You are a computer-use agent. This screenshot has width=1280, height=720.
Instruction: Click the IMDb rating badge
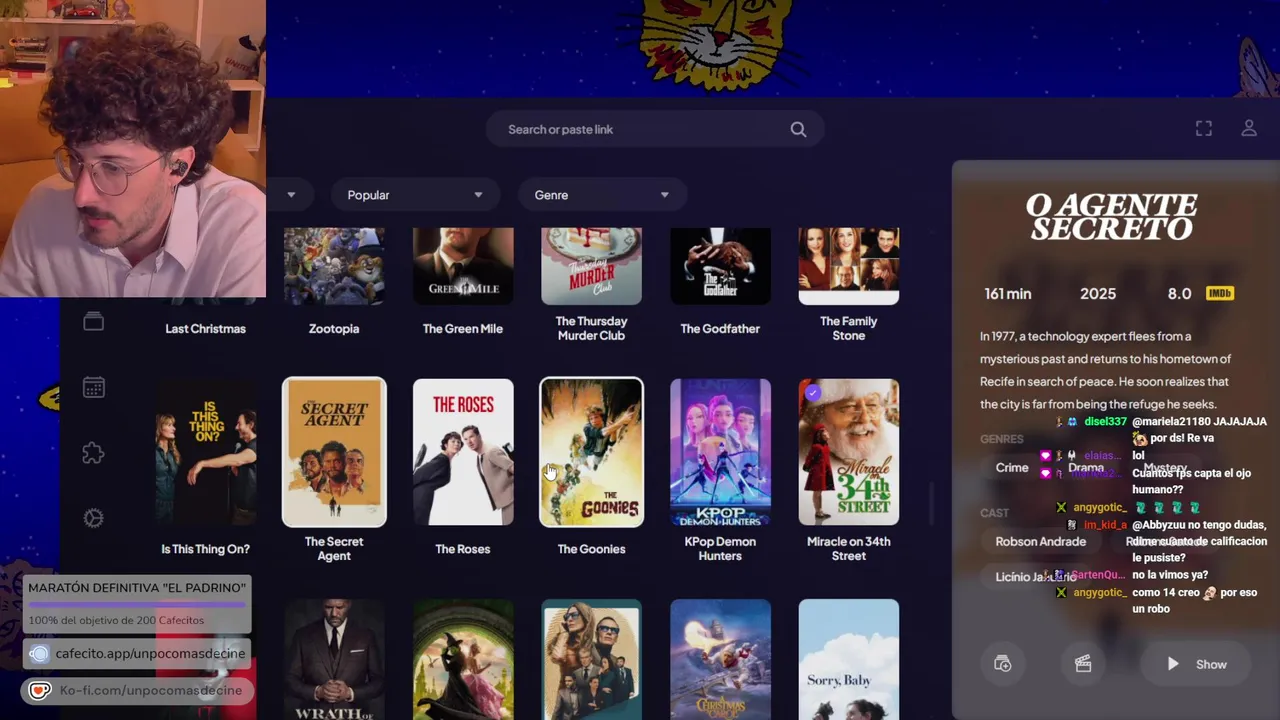tap(1219, 293)
